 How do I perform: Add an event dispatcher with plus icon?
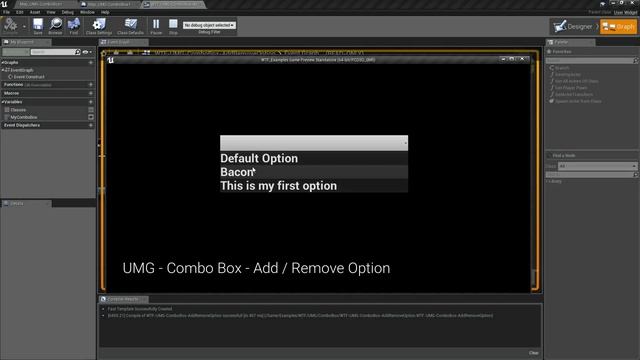point(91,125)
